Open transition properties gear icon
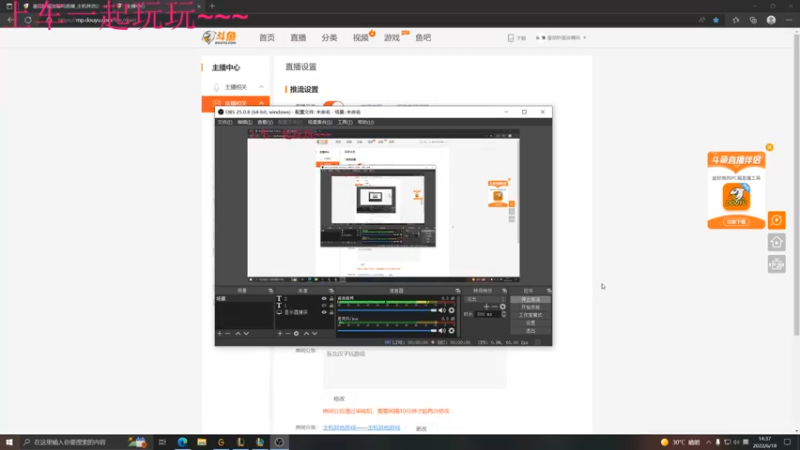The width and height of the screenshot is (800, 450). (503, 307)
